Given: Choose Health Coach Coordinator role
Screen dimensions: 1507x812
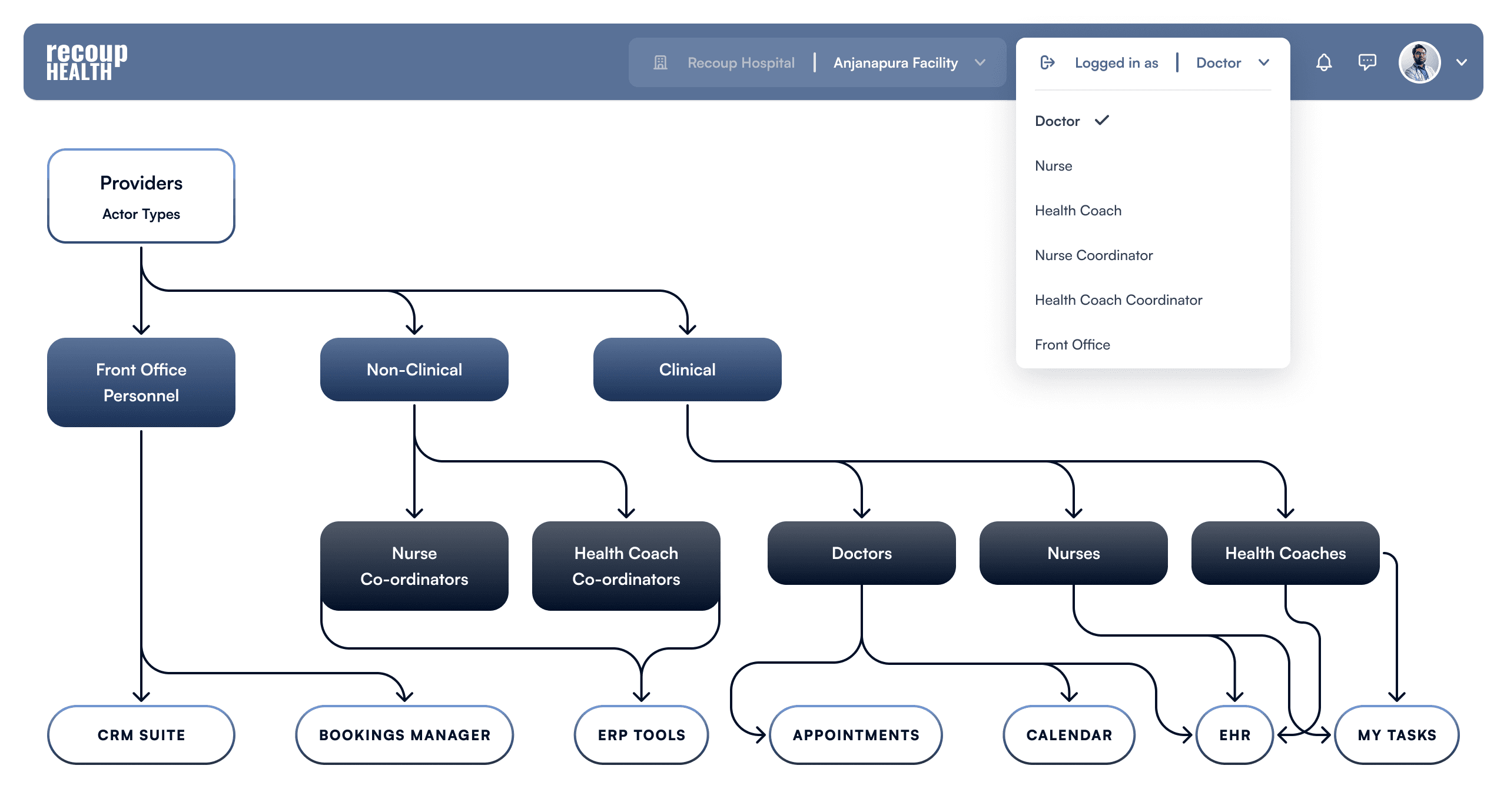Looking at the screenshot, I should pos(1118,300).
